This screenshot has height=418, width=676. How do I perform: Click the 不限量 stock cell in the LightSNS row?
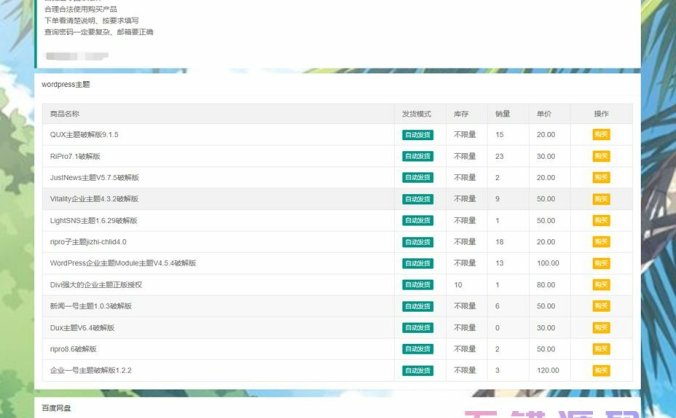coord(465,220)
